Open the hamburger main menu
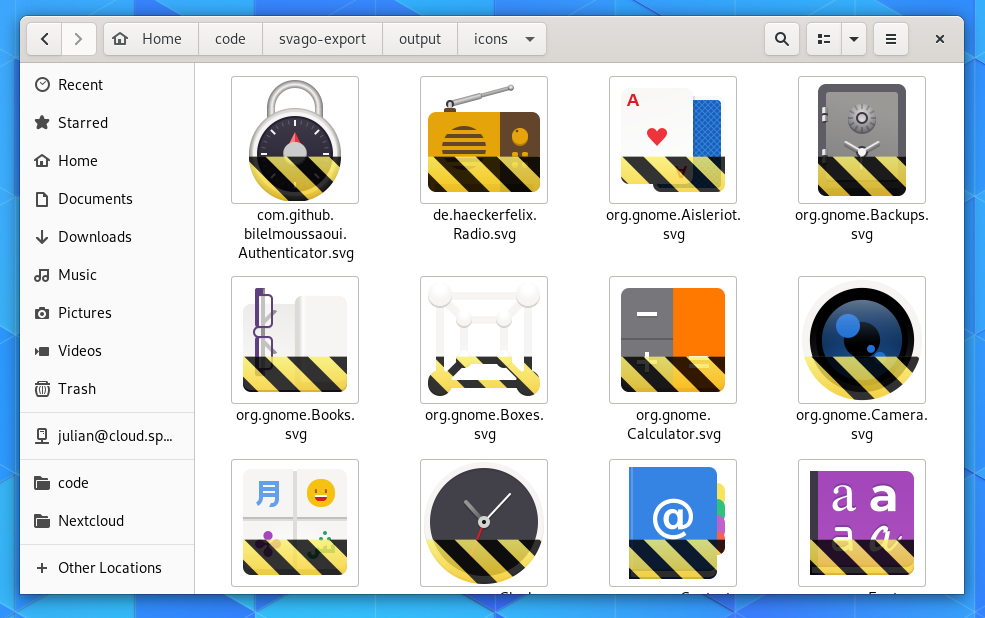Viewport: 985px width, 618px height. click(x=891, y=39)
